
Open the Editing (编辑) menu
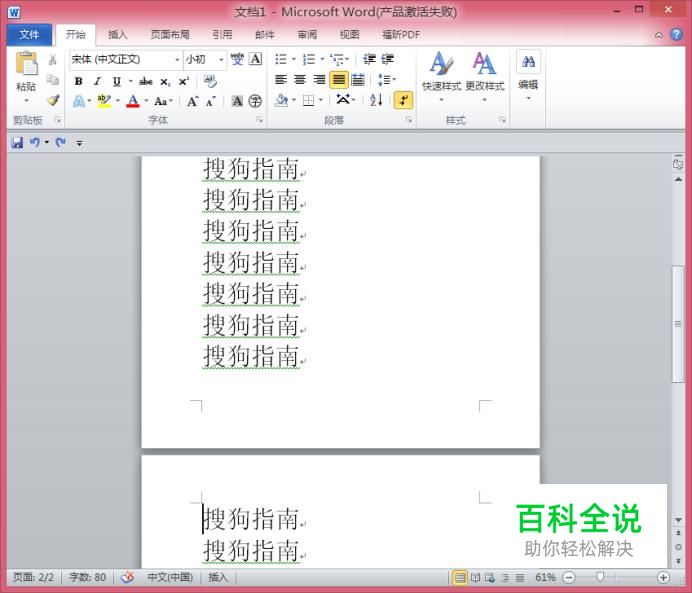pos(528,76)
